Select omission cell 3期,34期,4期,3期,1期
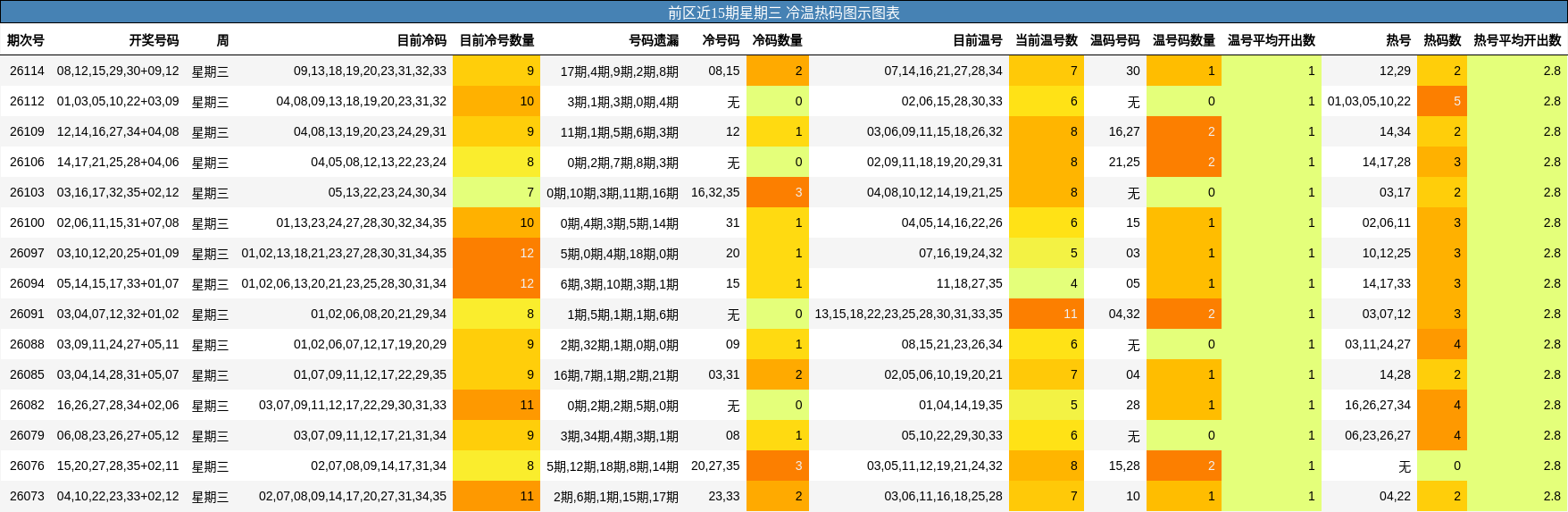The width and height of the screenshot is (1568, 512). click(620, 435)
